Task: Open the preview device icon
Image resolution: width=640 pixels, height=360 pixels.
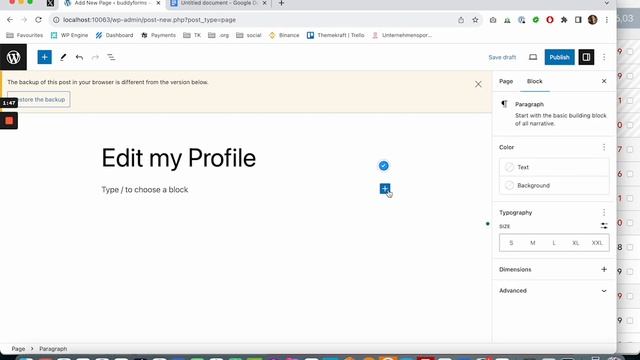Action: tap(533, 57)
